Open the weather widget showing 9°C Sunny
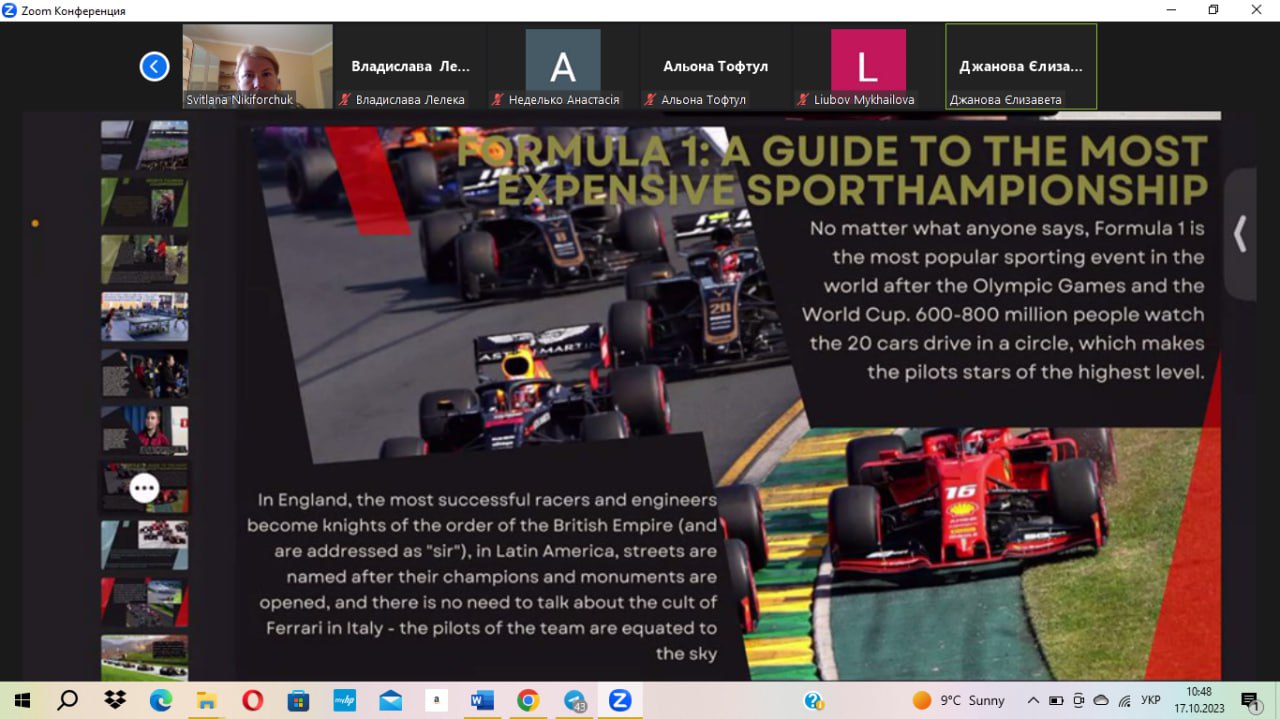 tap(959, 701)
